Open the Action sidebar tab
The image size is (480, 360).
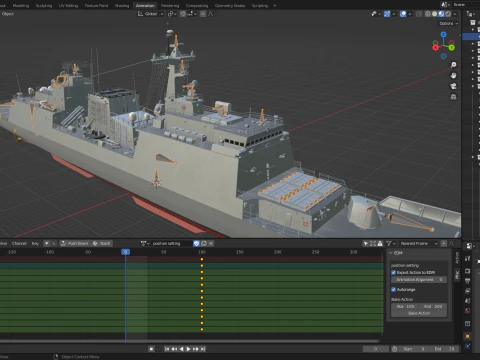[x=457, y=258]
